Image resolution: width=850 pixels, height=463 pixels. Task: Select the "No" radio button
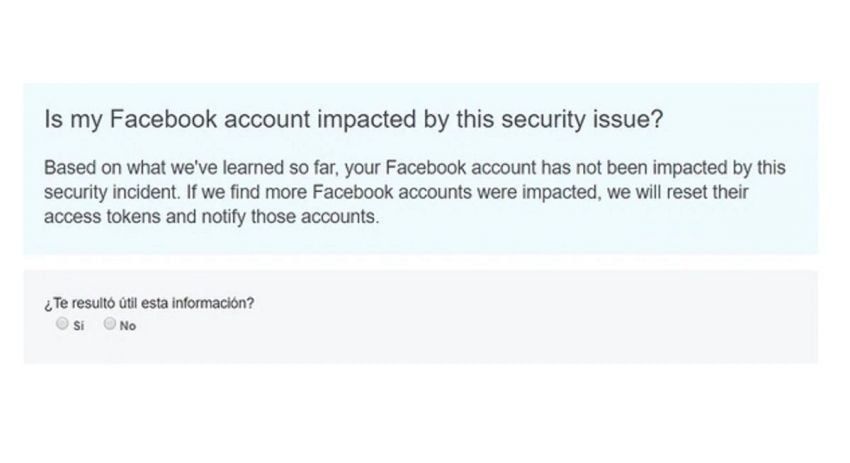110,324
